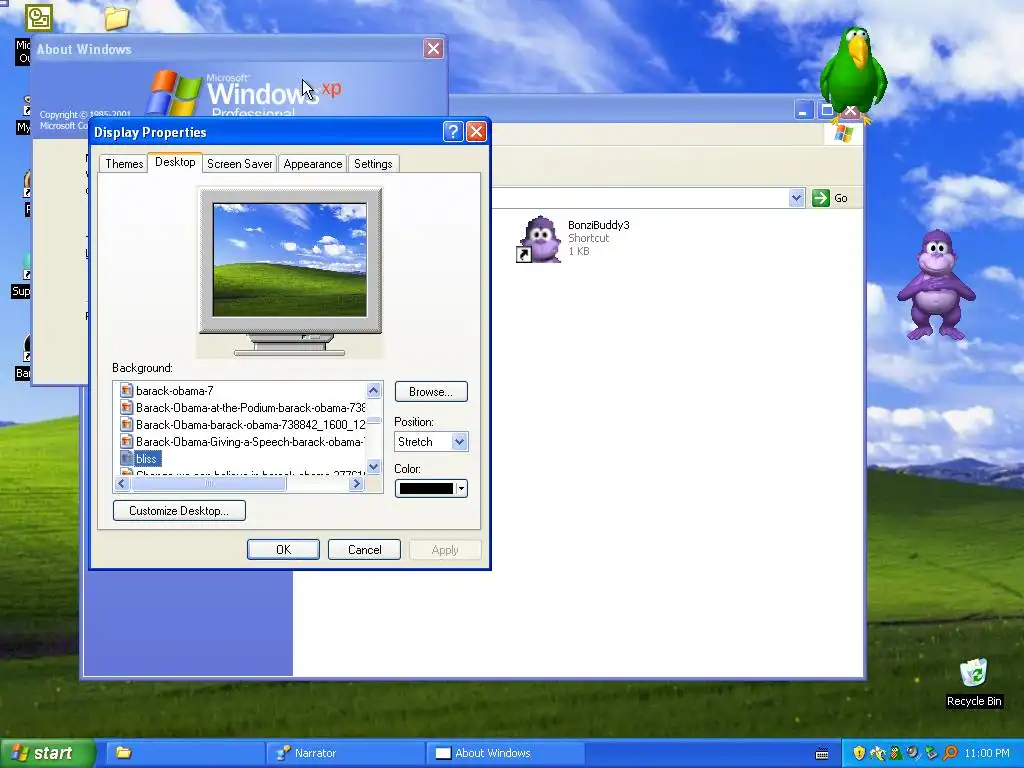Open the Color picker dropdown arrow
This screenshot has width=1024, height=768.
462,488
